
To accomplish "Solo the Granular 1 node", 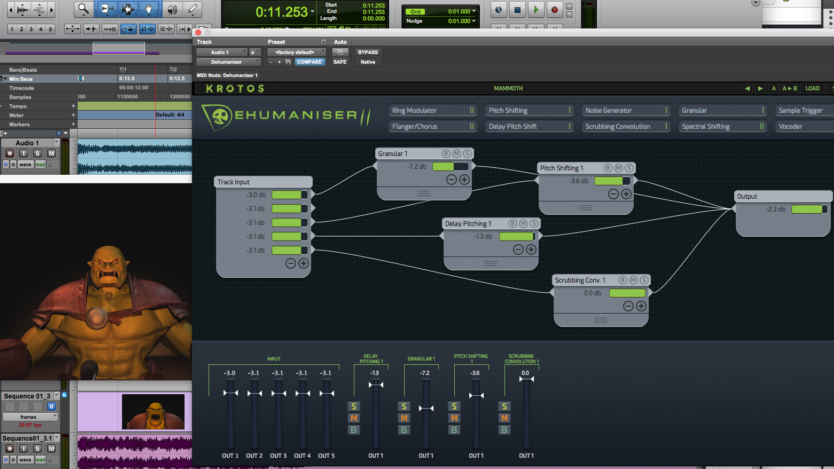I will point(468,154).
